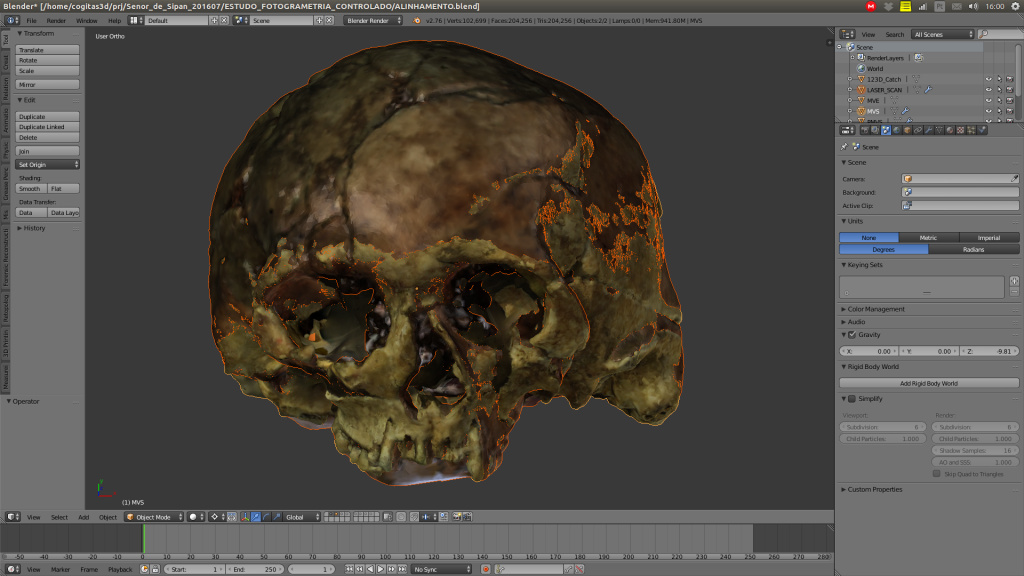The width and height of the screenshot is (1024, 576).
Task: Toggle MVE visibility eye icon
Action: [x=988, y=101]
